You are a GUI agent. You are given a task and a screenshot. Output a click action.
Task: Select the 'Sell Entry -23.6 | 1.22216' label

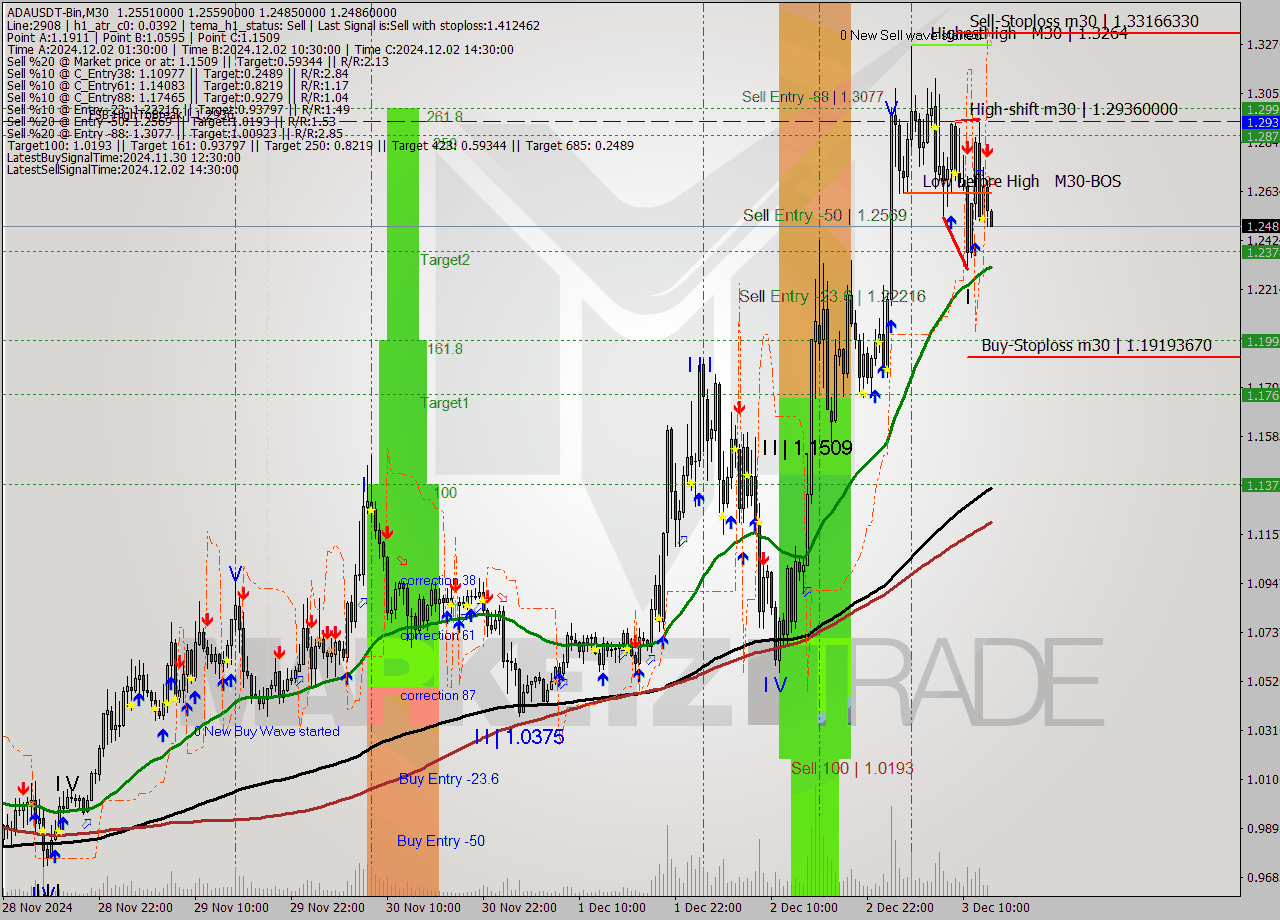coord(832,296)
